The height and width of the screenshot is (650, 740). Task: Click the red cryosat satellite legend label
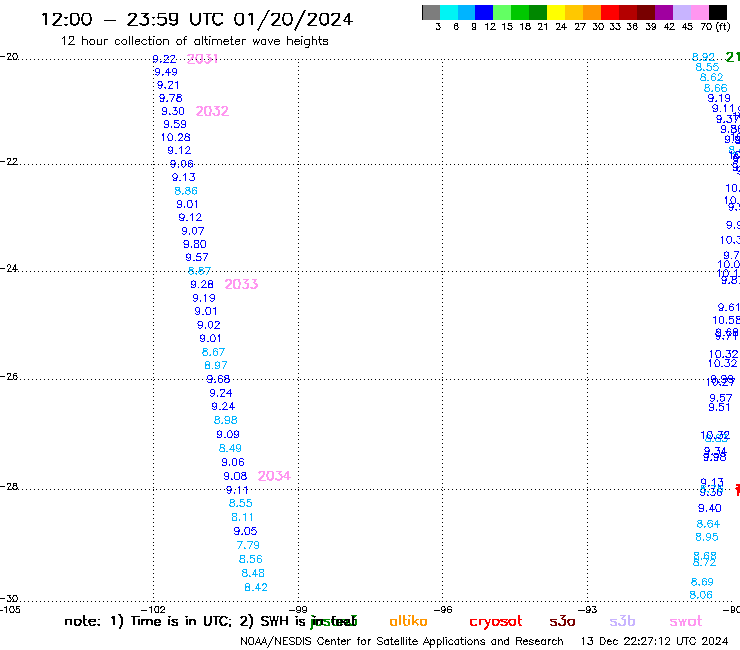[x=496, y=622]
